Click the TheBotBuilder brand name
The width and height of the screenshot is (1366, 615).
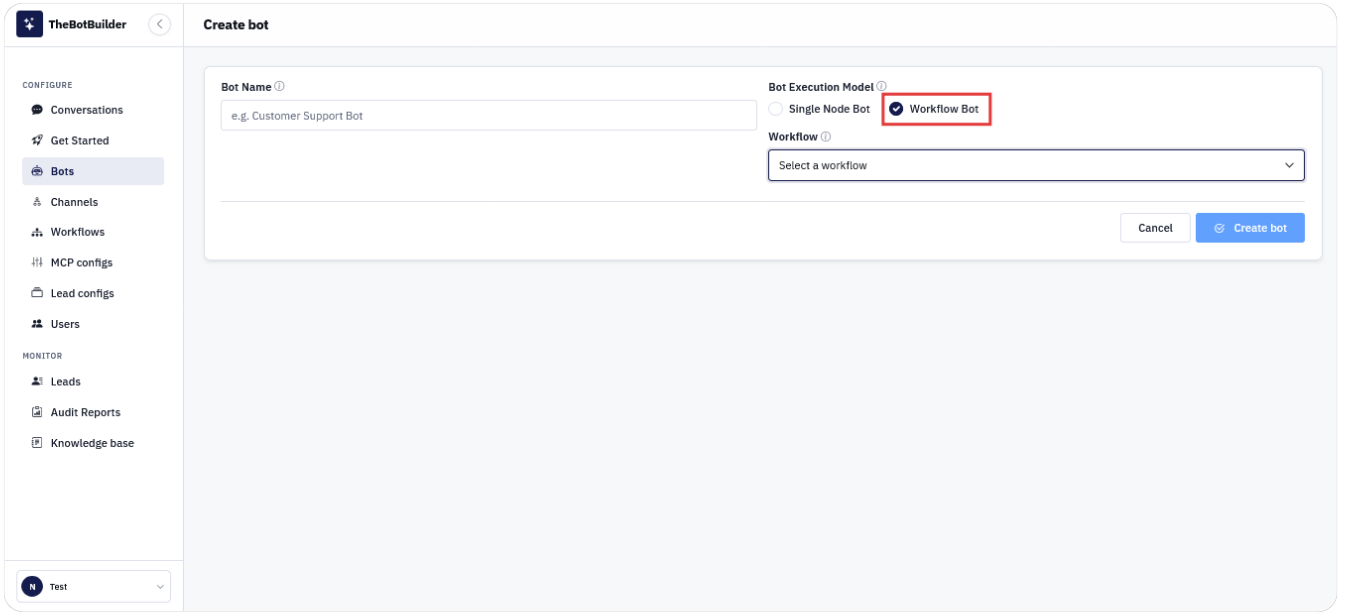tap(88, 24)
